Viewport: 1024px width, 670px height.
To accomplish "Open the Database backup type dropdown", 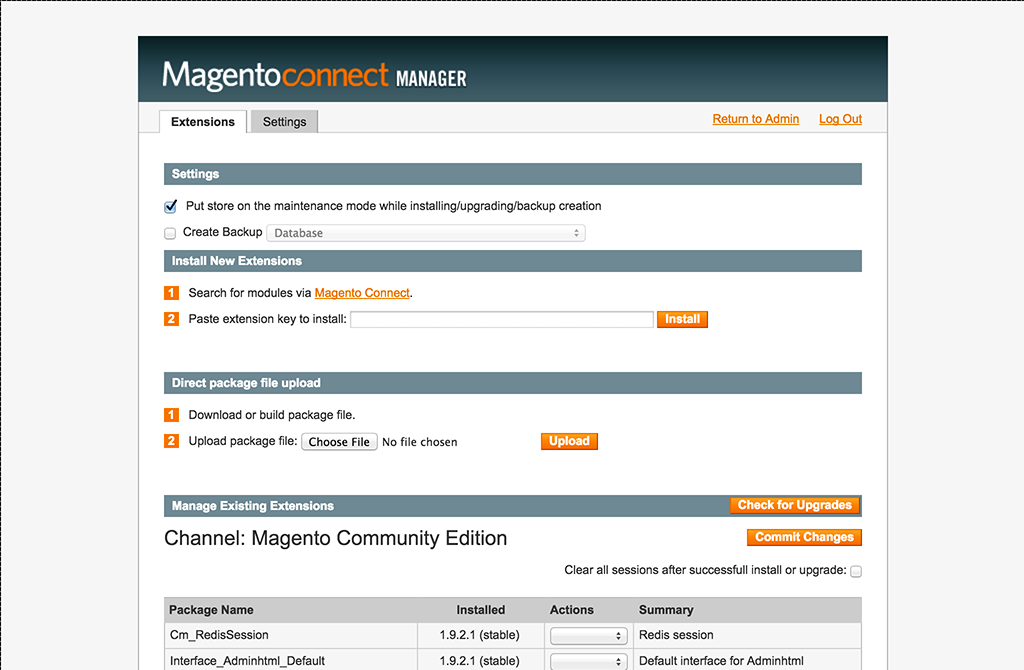I will [x=426, y=233].
